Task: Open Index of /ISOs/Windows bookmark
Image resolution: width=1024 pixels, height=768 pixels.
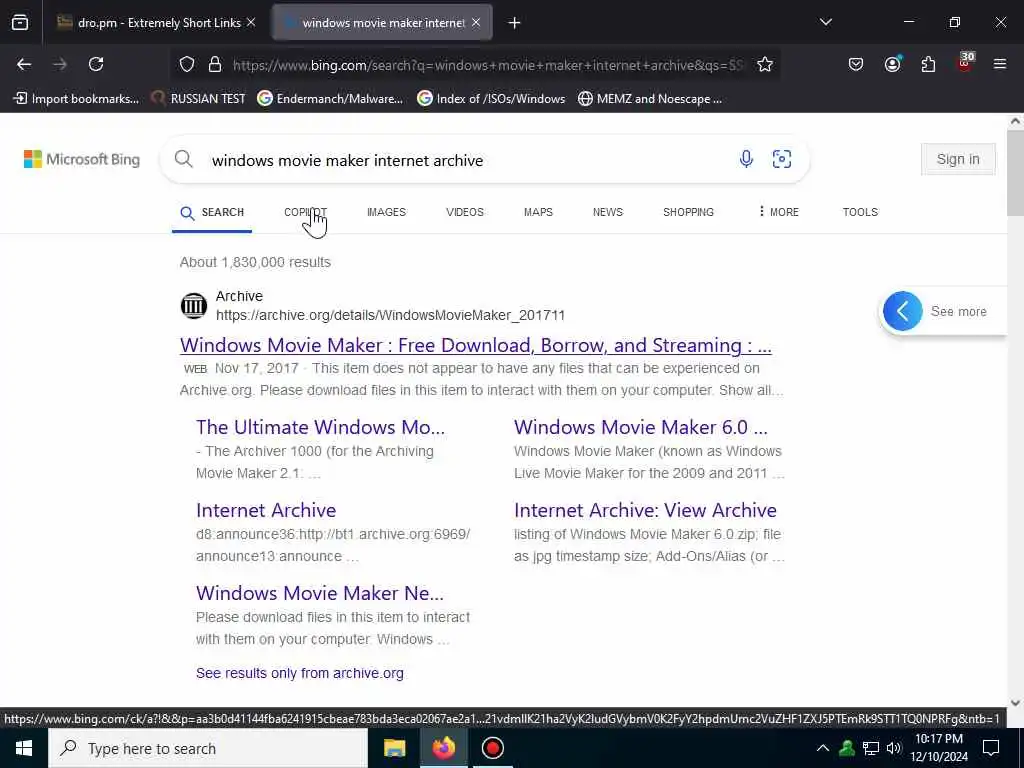Action: (x=491, y=99)
